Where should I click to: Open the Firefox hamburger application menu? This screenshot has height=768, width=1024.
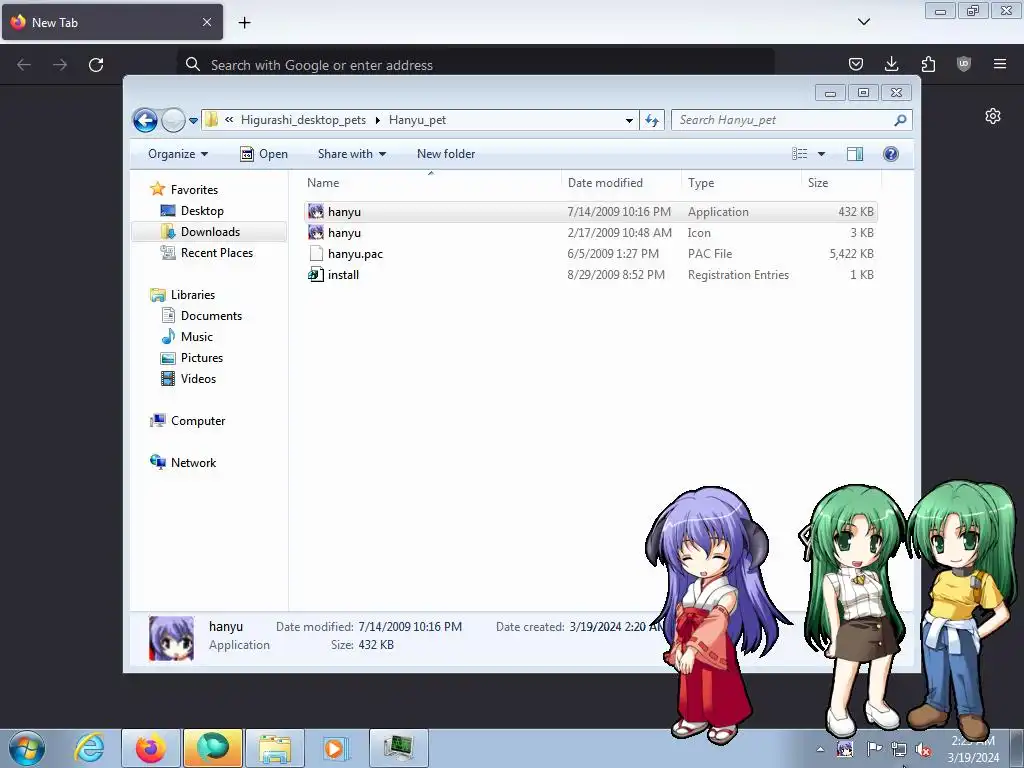pyautogui.click(x=1000, y=64)
